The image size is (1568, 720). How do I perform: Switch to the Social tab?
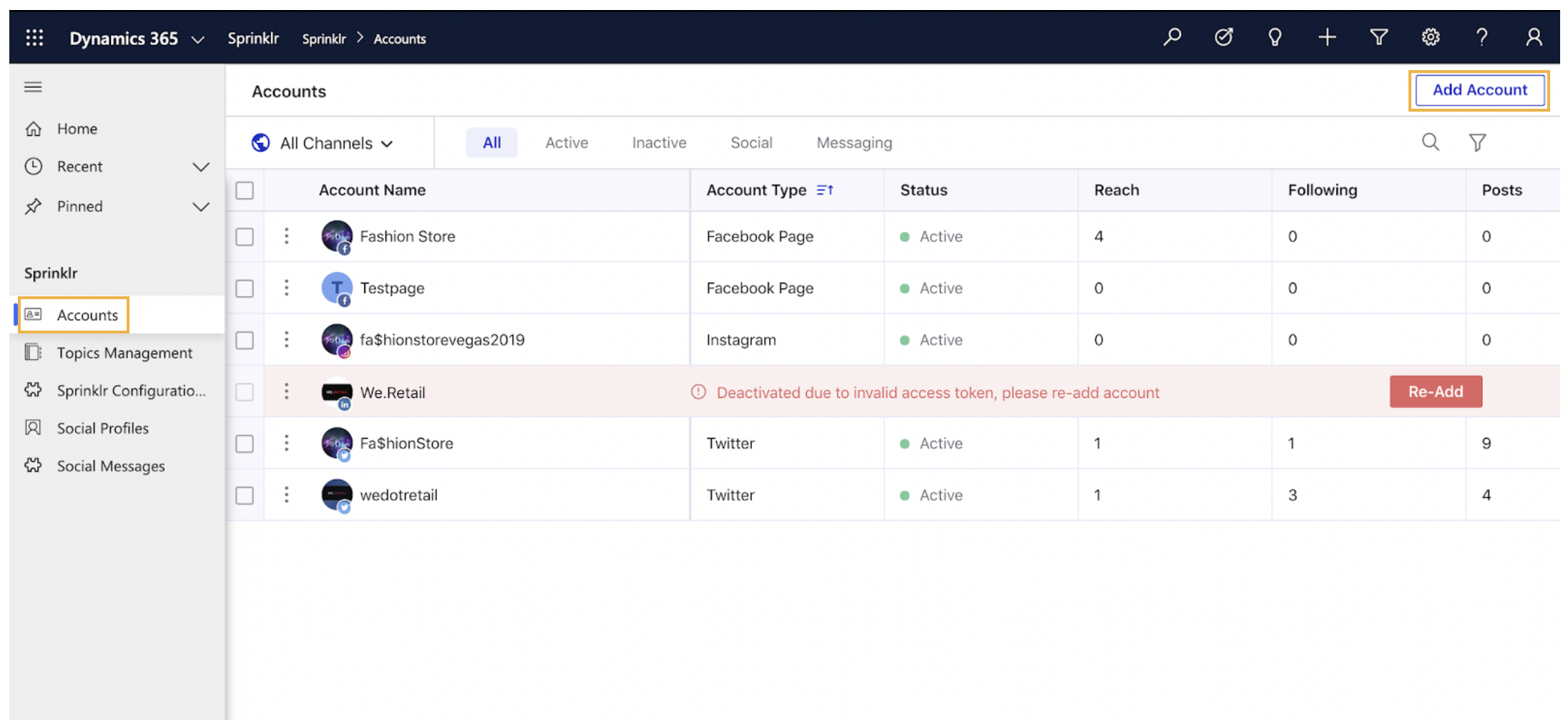pos(751,142)
